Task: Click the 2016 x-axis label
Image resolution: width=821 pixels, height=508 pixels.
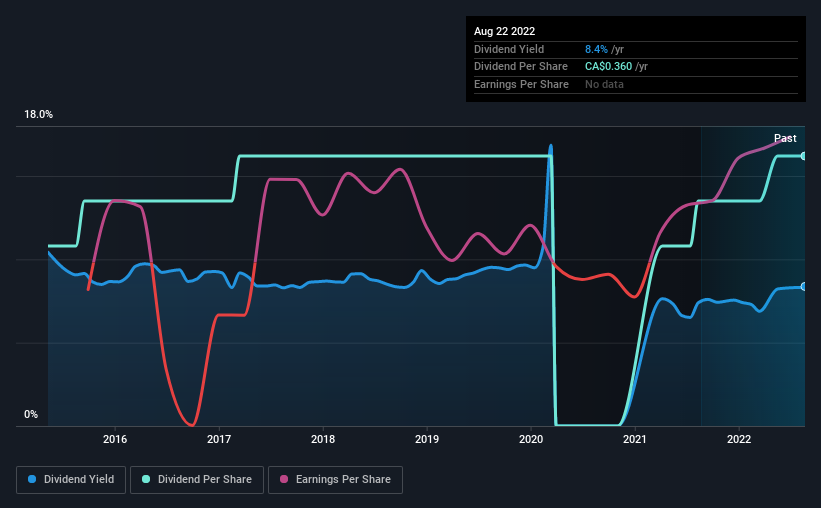Action: click(x=115, y=439)
